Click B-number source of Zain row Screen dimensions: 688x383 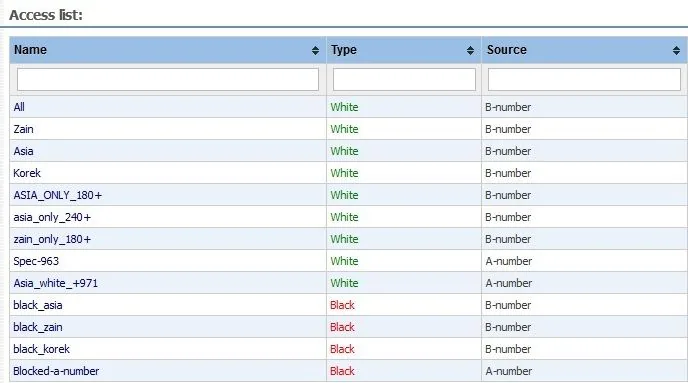click(x=508, y=129)
